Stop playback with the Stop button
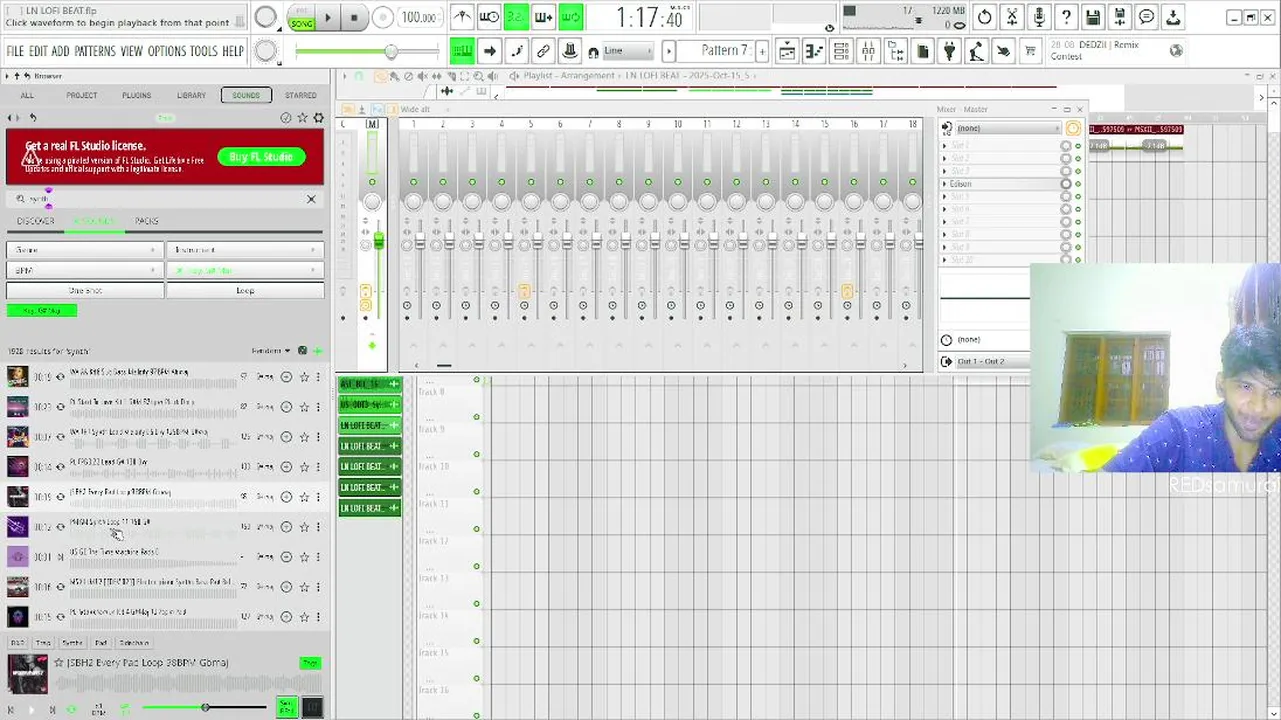1281x720 pixels. 354,17
